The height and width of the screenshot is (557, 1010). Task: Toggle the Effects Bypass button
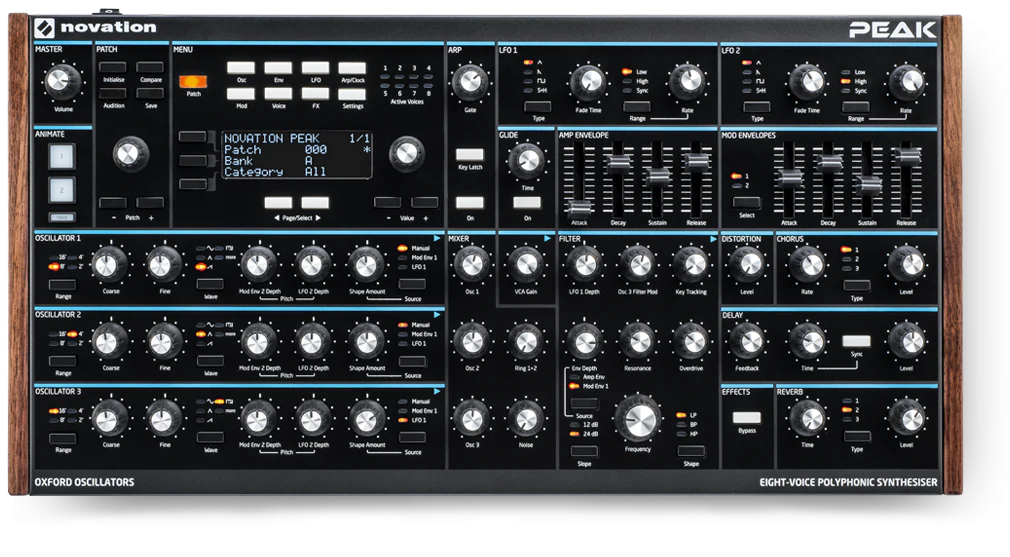[x=747, y=417]
